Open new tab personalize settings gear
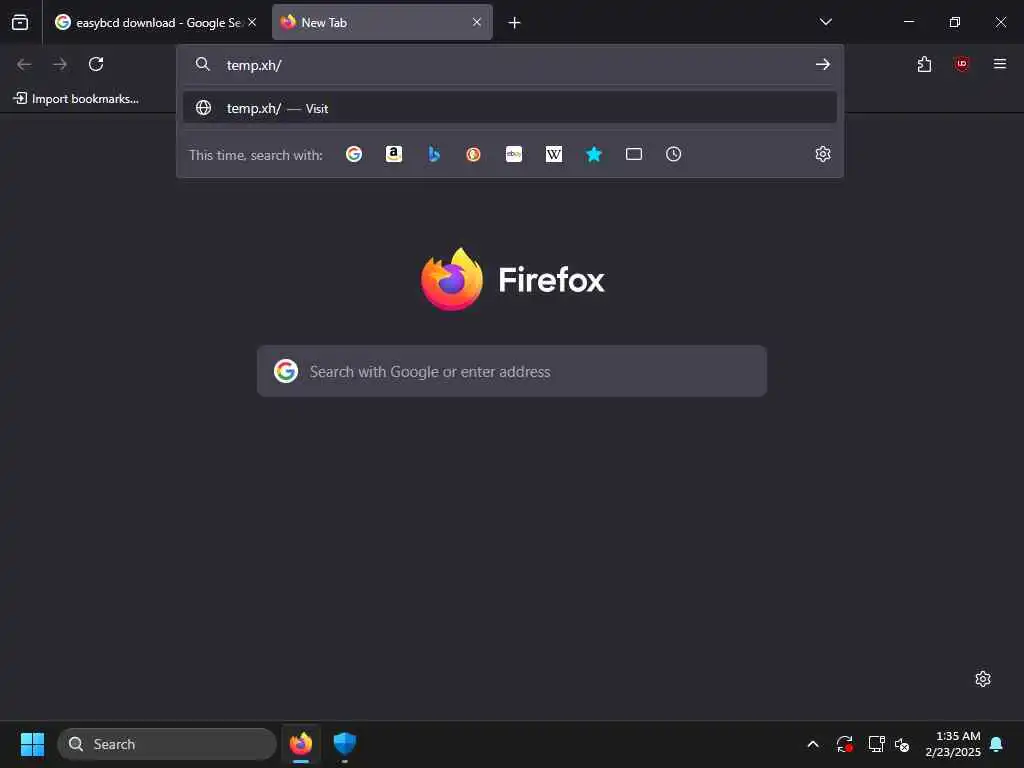Screen dimensions: 1024x768 [983, 679]
